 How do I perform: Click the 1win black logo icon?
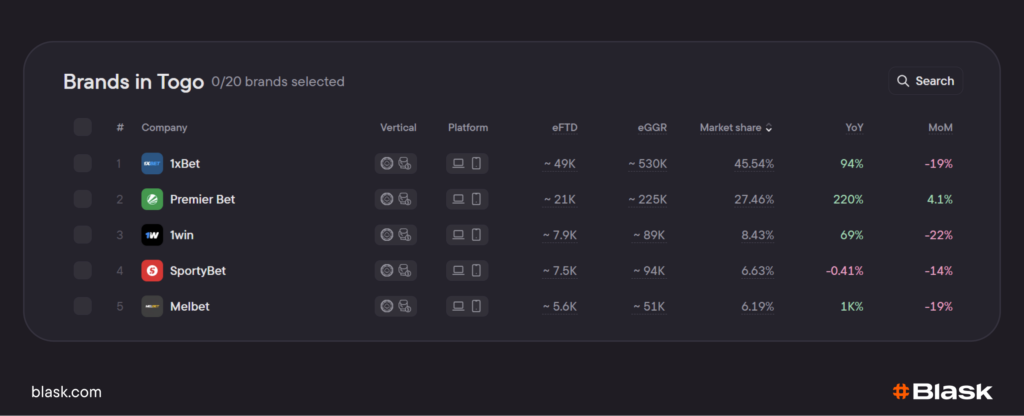point(152,235)
